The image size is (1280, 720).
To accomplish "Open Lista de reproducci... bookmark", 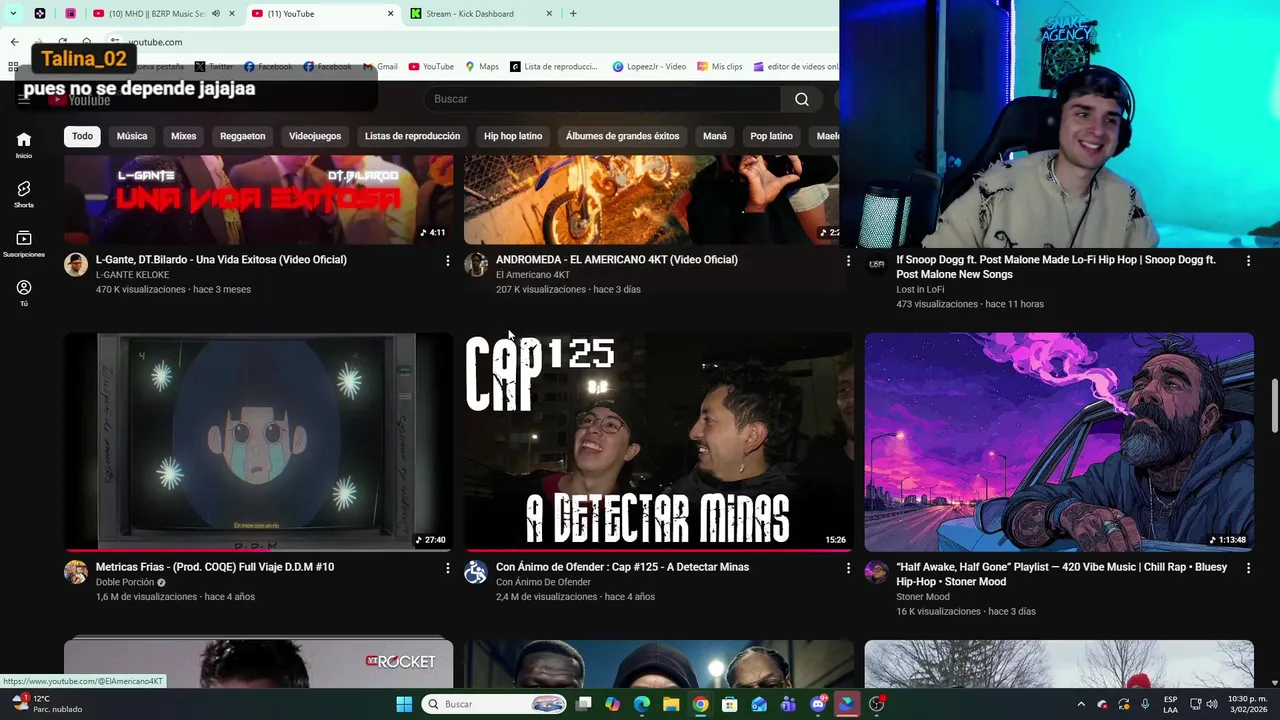I will (553, 67).
